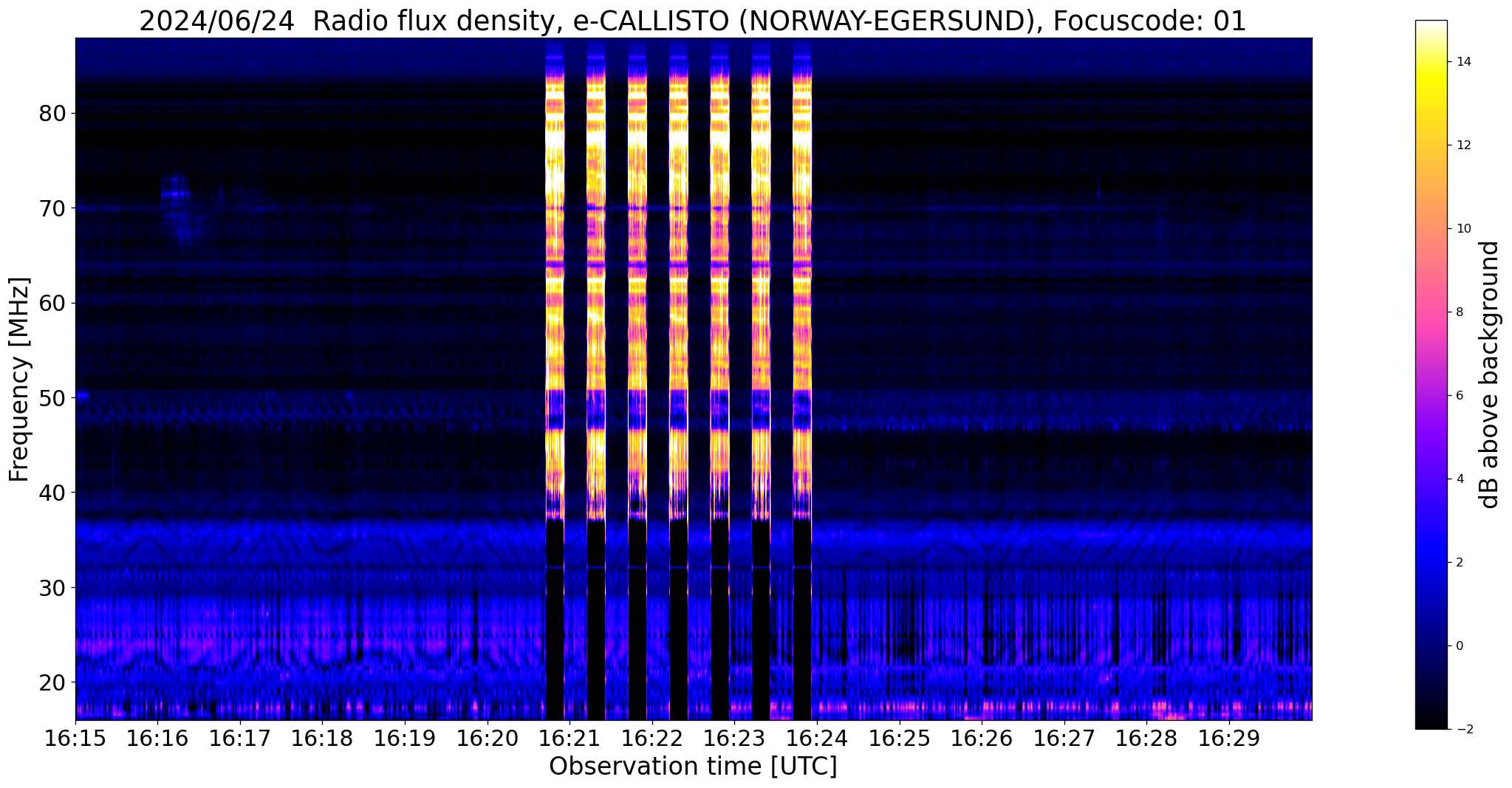Click the 16:24 time tick label

coord(817,738)
